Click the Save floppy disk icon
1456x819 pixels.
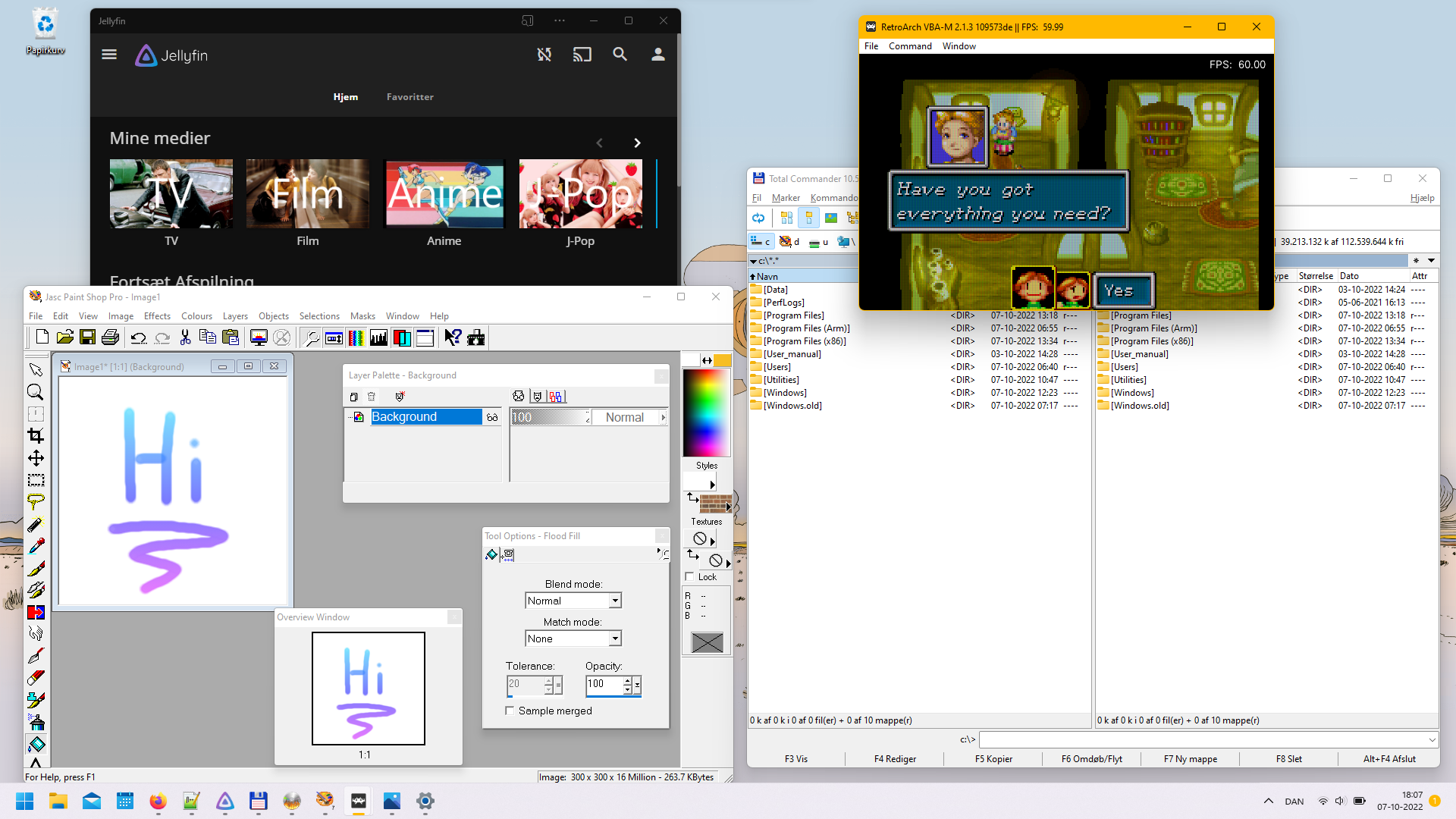pos(88,337)
